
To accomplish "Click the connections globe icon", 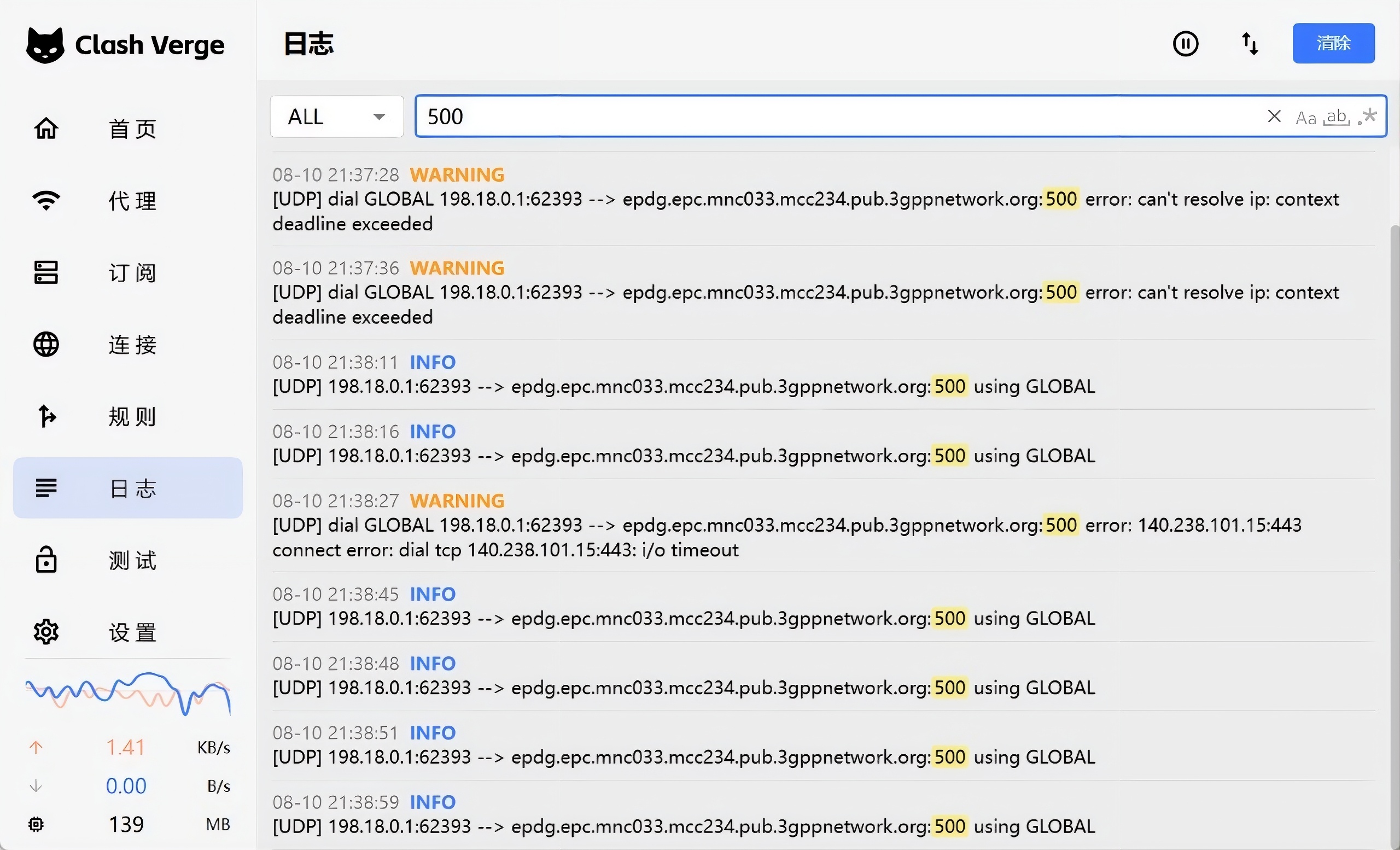I will (46, 344).
